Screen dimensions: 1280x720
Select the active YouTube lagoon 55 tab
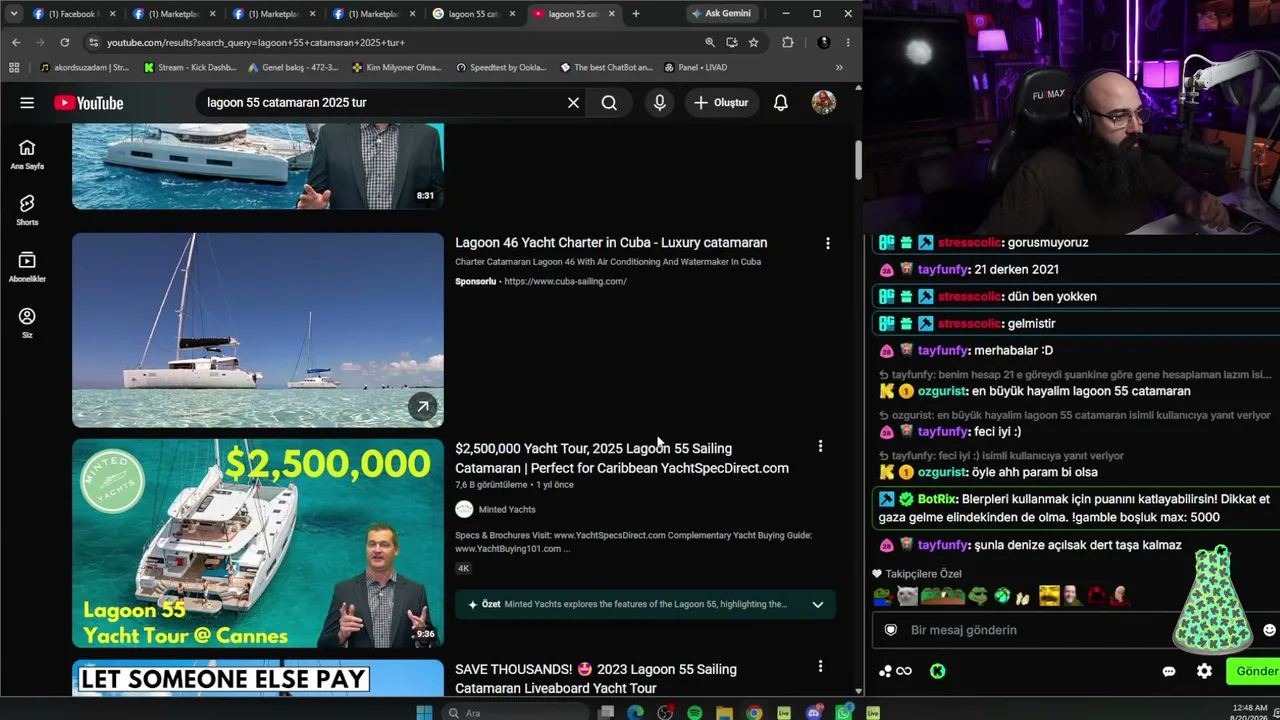coord(574,14)
